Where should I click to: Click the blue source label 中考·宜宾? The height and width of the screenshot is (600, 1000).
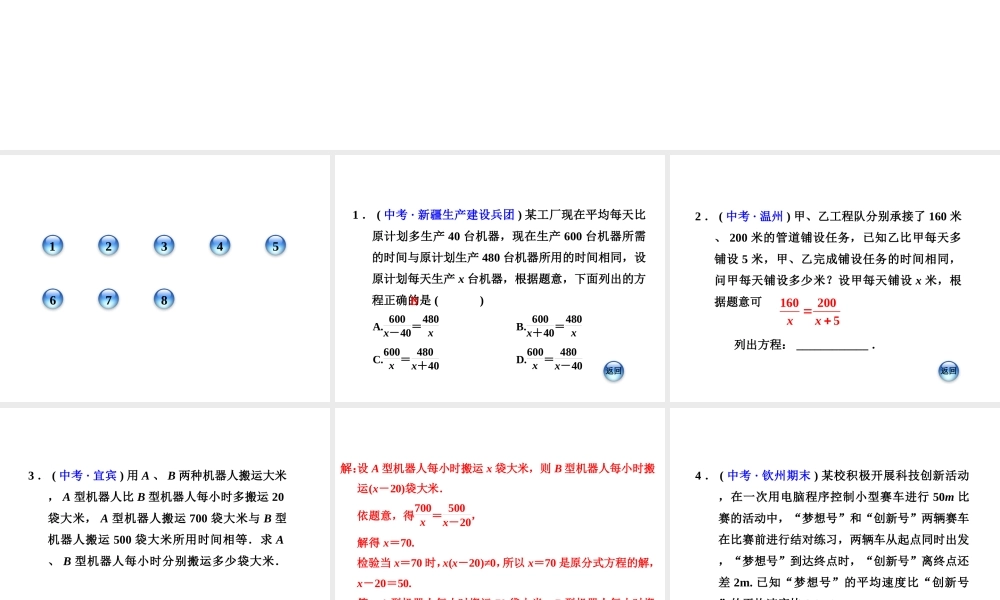[88, 476]
